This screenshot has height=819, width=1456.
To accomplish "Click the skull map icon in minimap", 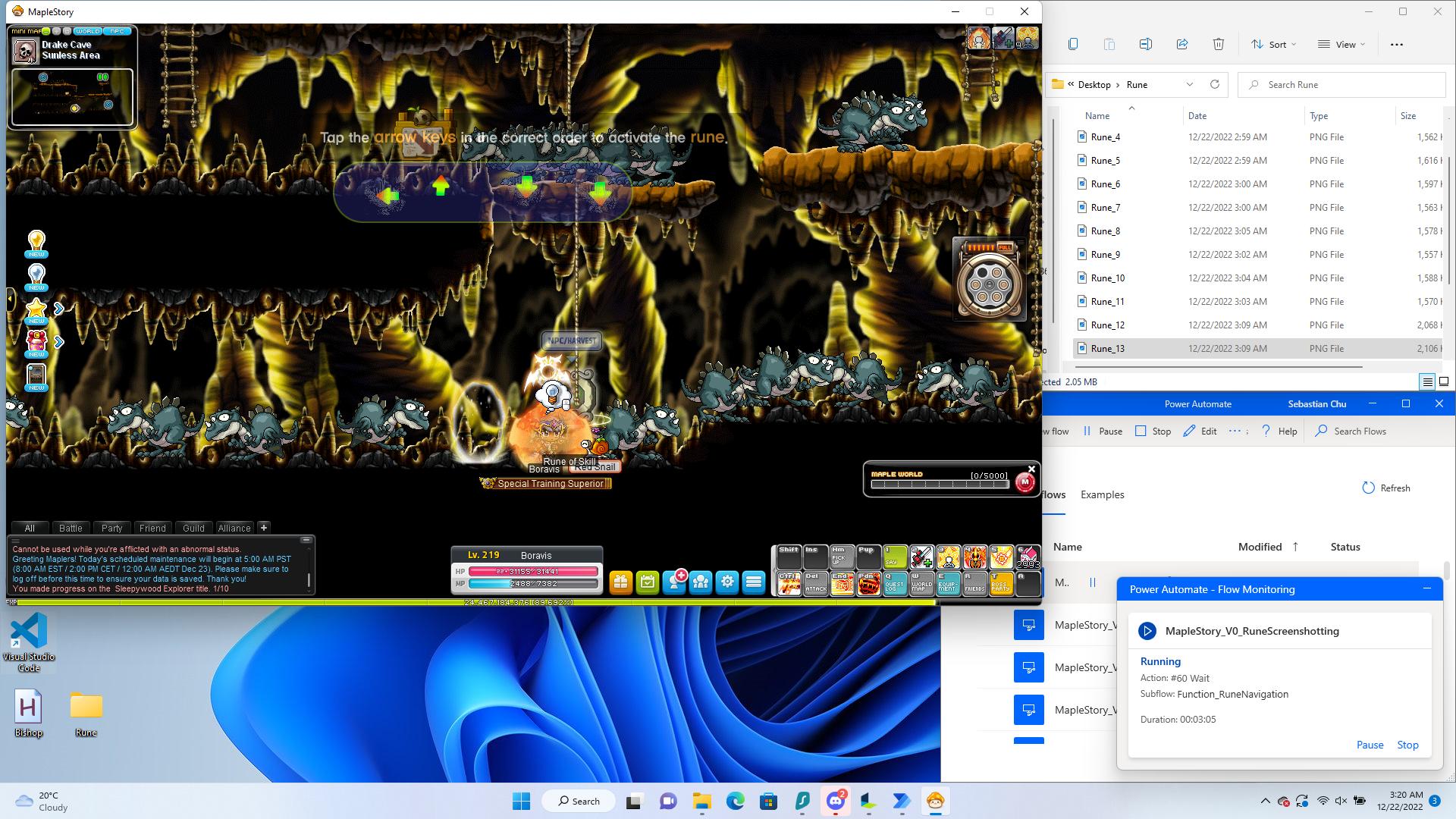I will [x=26, y=51].
